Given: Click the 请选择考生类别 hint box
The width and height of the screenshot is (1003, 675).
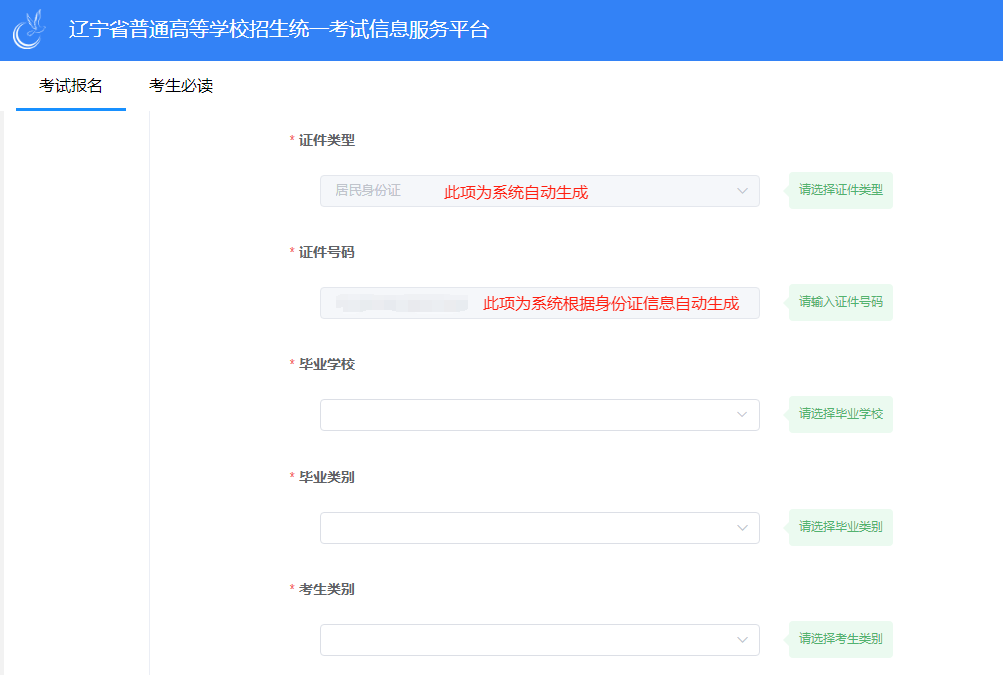Looking at the screenshot, I should pyautogui.click(x=840, y=639).
